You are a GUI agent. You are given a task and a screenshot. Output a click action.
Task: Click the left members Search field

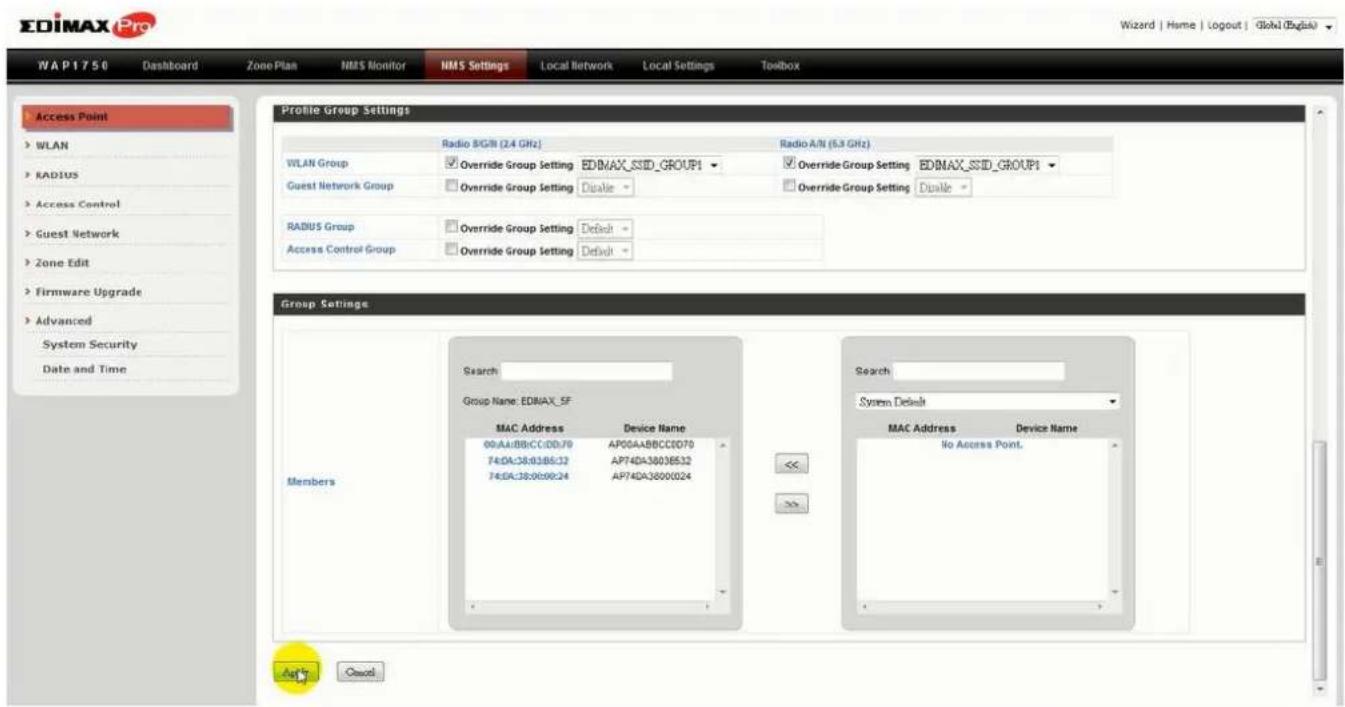[587, 371]
